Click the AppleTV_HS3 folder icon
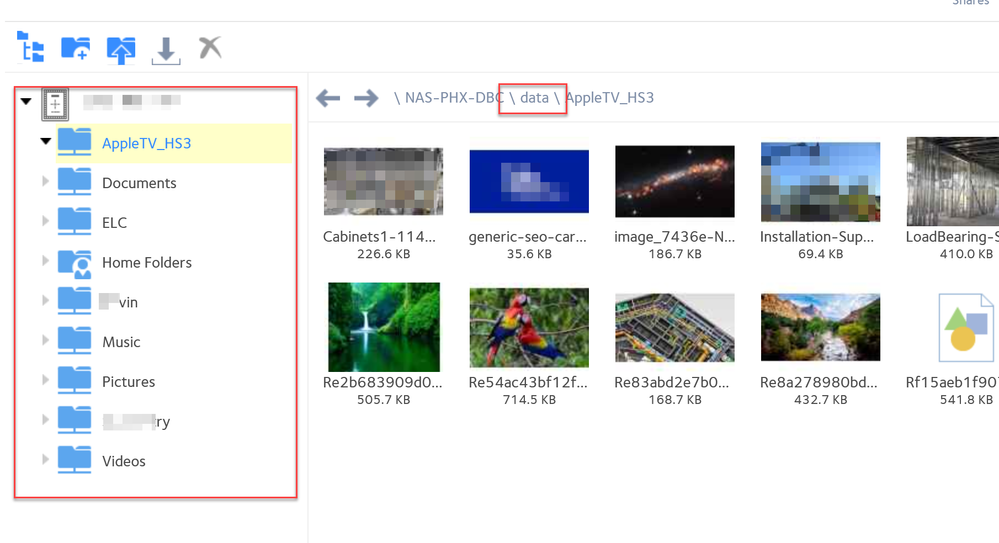This screenshot has height=543, width=999. [75, 141]
